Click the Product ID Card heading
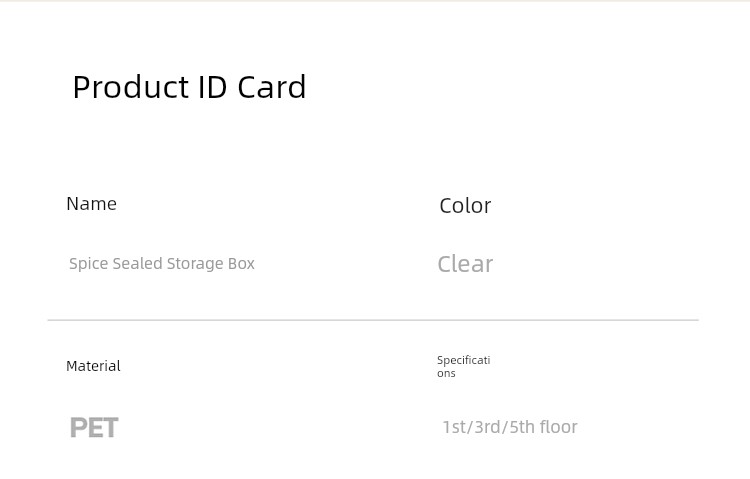 click(189, 88)
